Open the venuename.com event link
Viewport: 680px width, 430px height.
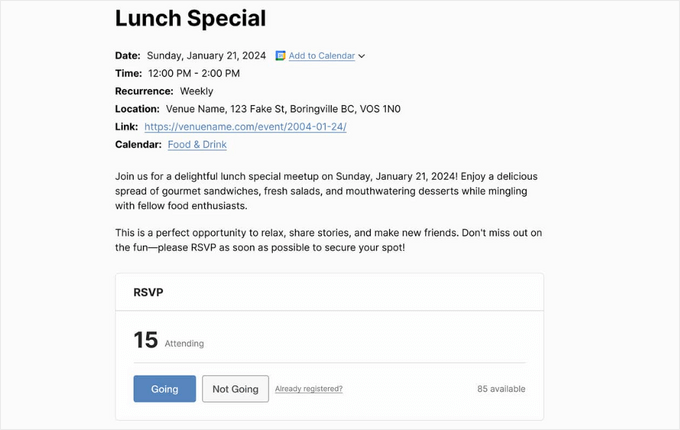coord(245,127)
